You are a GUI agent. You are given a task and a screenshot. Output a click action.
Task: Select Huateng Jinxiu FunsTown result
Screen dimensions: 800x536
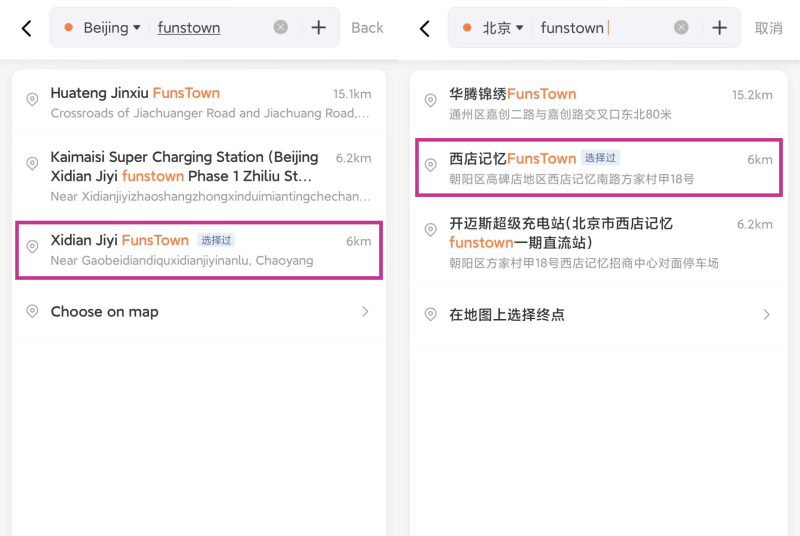pos(199,102)
